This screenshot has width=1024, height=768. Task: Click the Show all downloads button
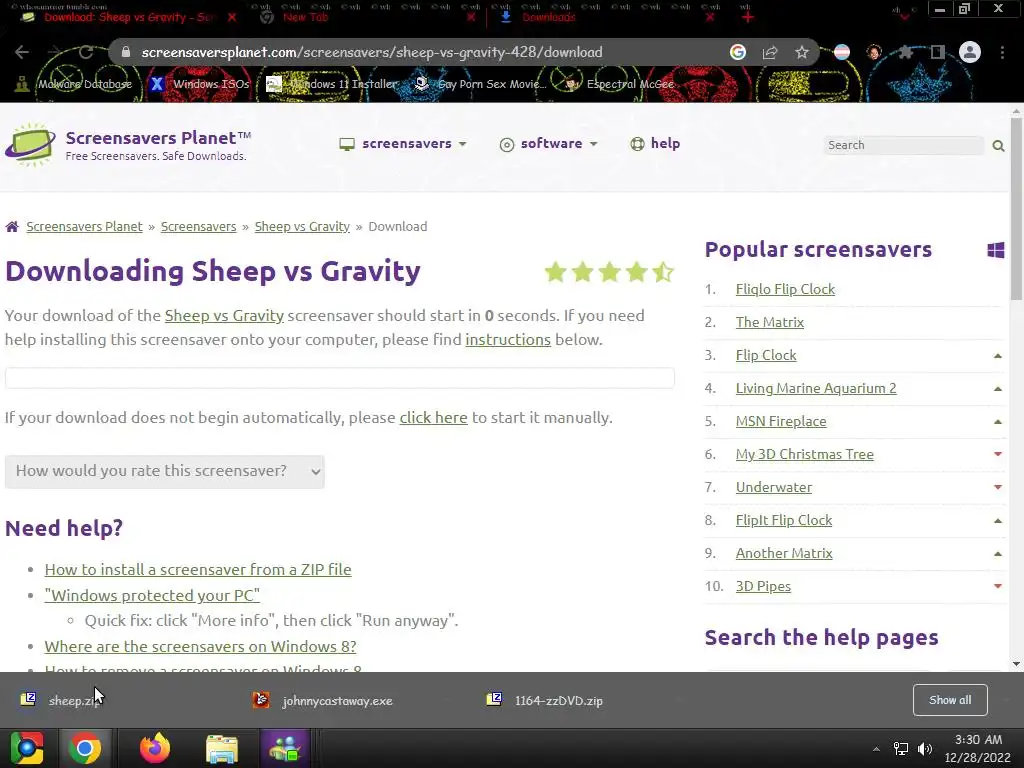click(950, 700)
